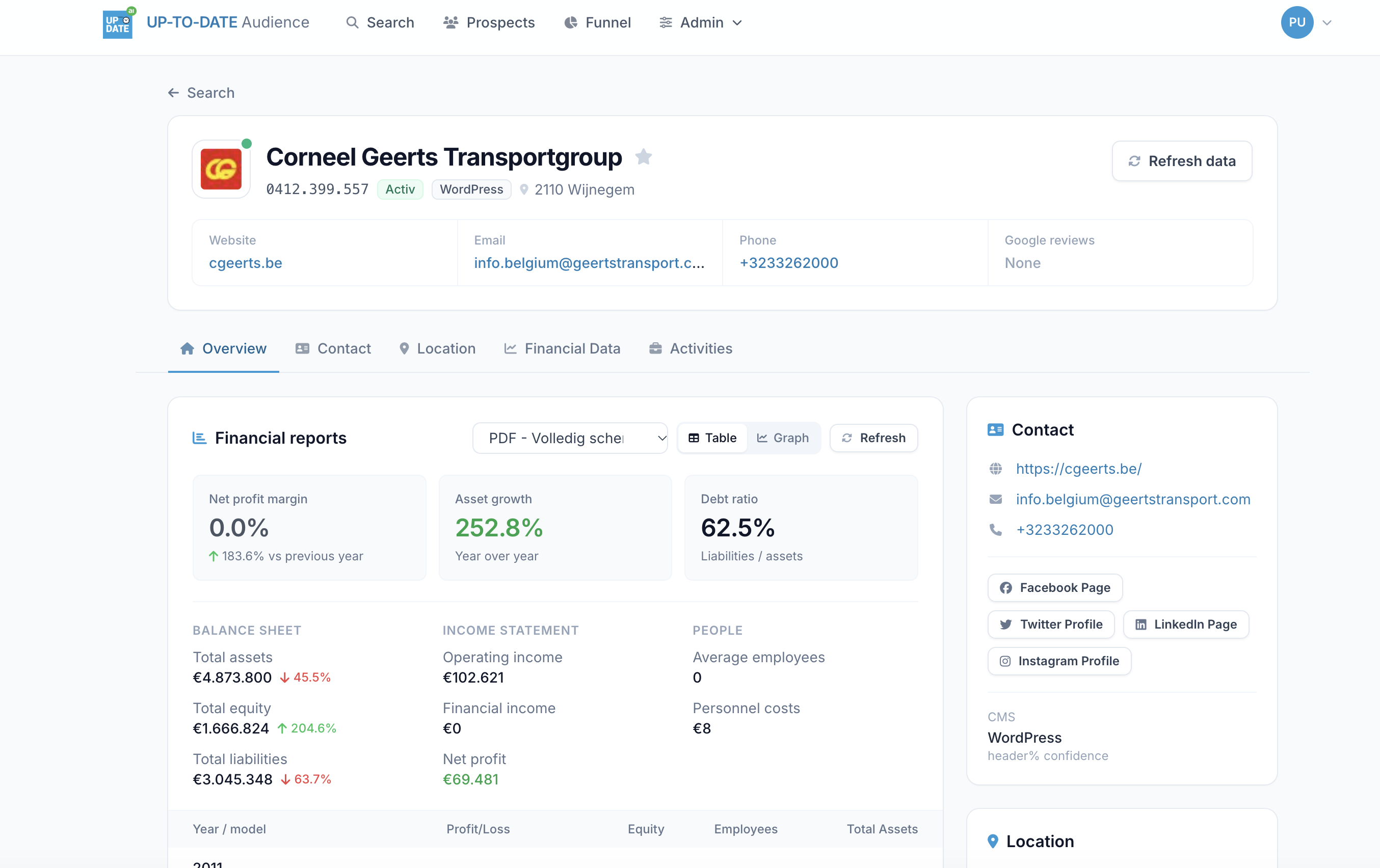The image size is (1380, 868).
Task: Click the UP-TO-DATE logo icon
Action: coord(118,23)
